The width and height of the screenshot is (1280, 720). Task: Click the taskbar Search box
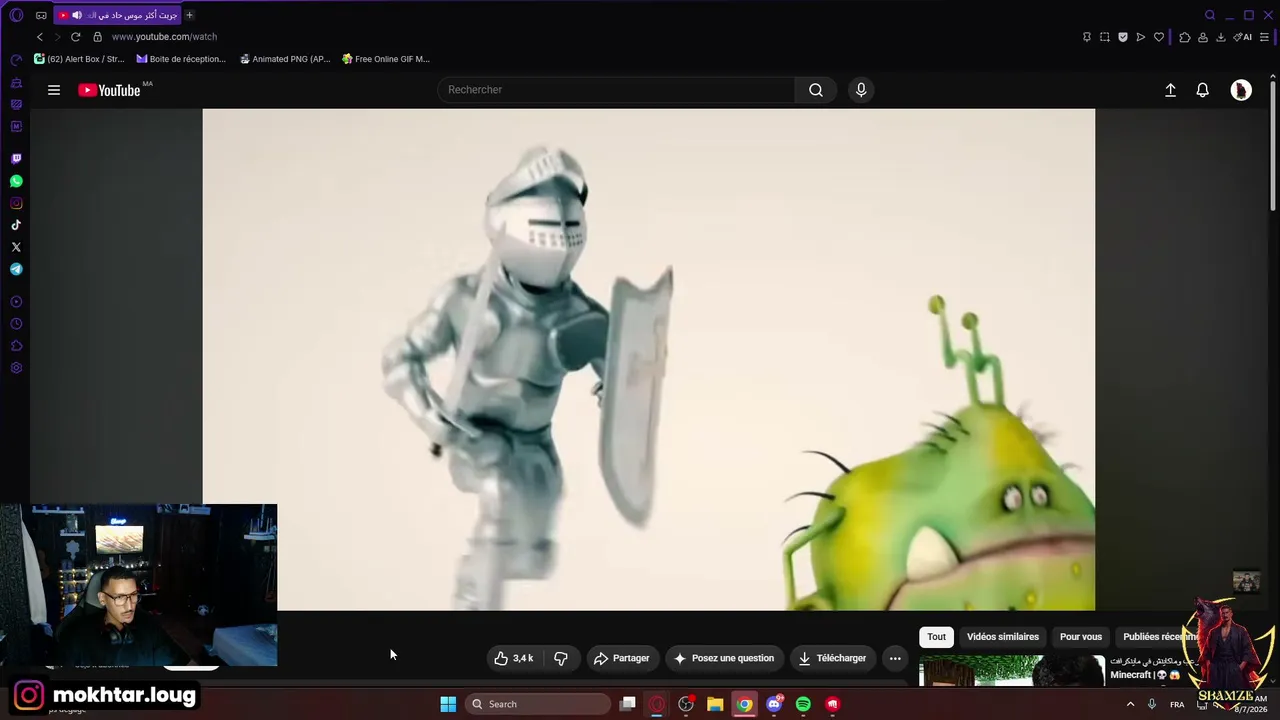point(537,704)
